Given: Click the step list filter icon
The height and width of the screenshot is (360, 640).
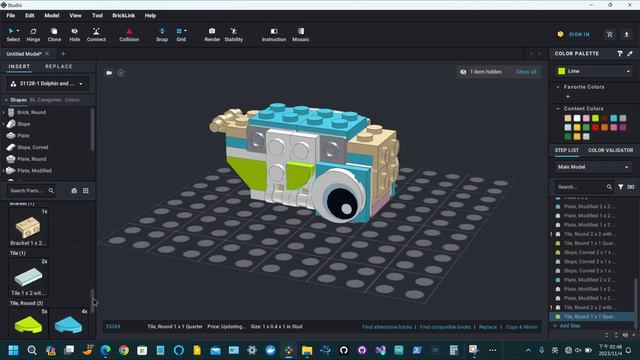Looking at the screenshot, I should [x=620, y=187].
